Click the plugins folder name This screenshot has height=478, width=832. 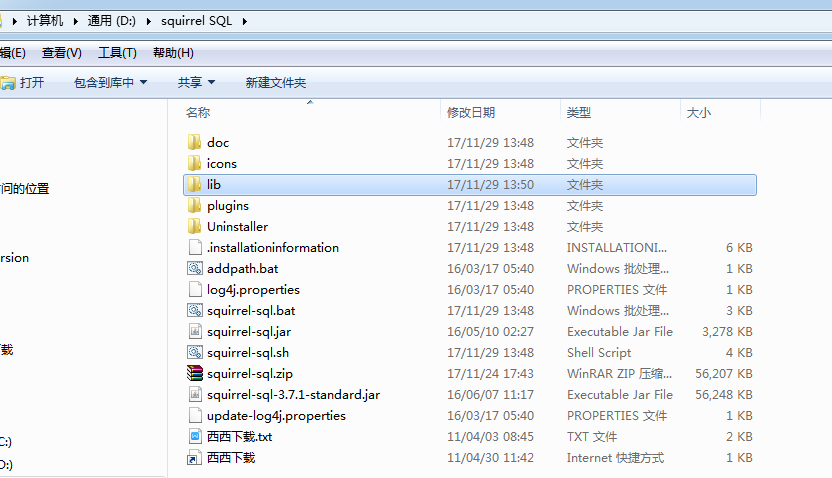228,206
